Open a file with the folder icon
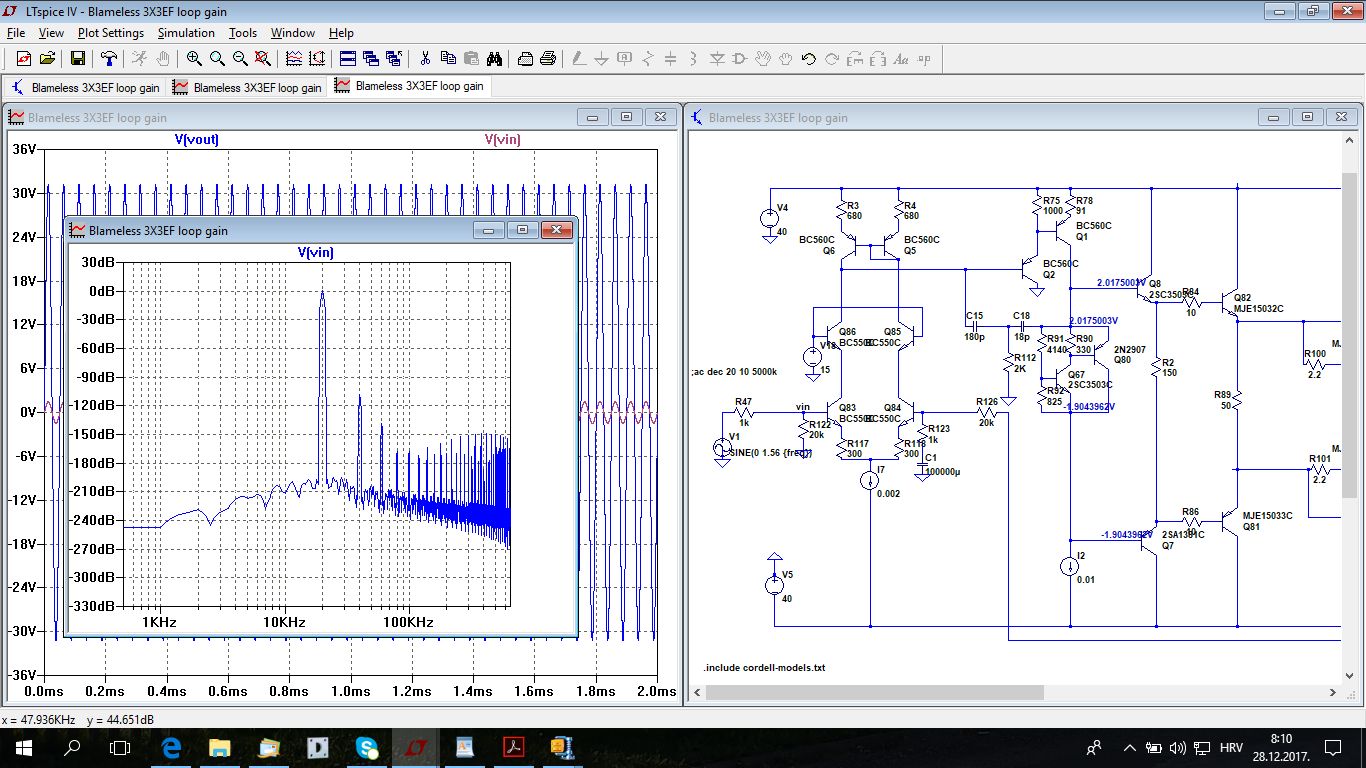Image resolution: width=1366 pixels, height=768 pixels. 46,59
